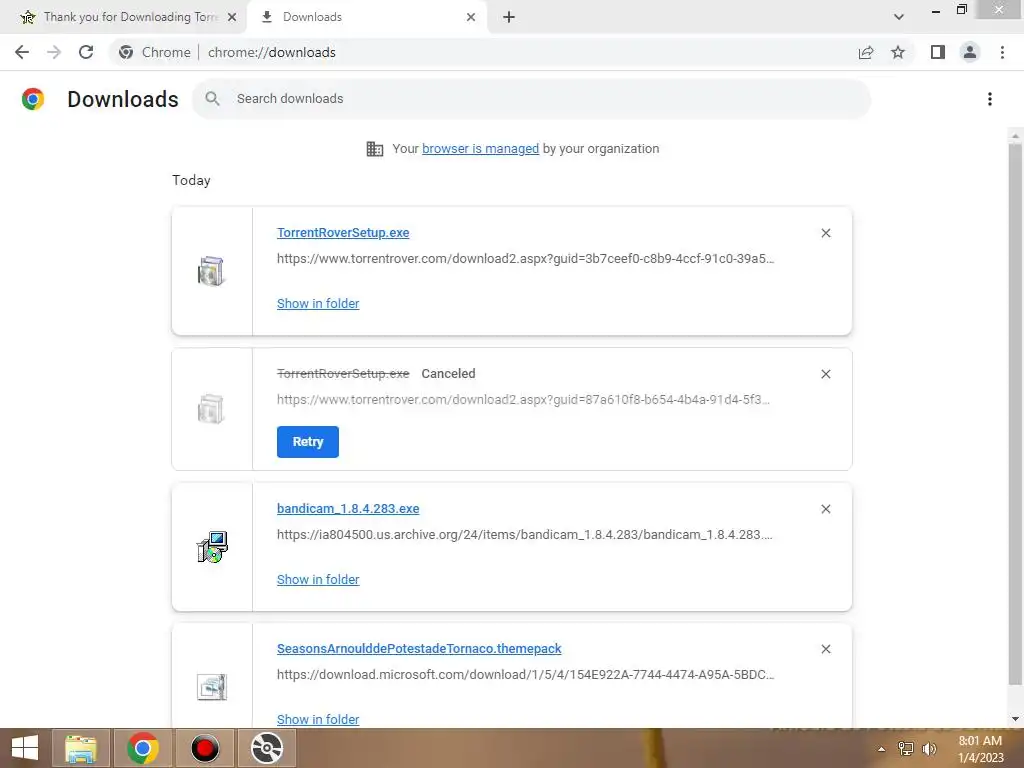The height and width of the screenshot is (768, 1024).
Task: Remove bandicam_1.8.4.283.exe from list
Action: coord(826,509)
